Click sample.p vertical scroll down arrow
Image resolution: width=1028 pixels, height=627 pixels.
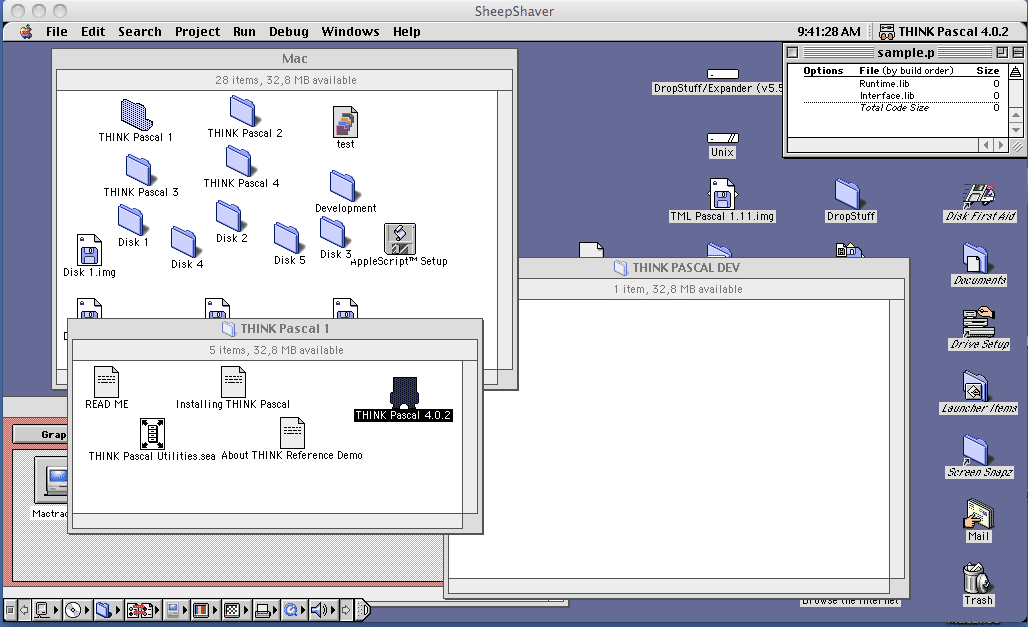tap(1016, 129)
